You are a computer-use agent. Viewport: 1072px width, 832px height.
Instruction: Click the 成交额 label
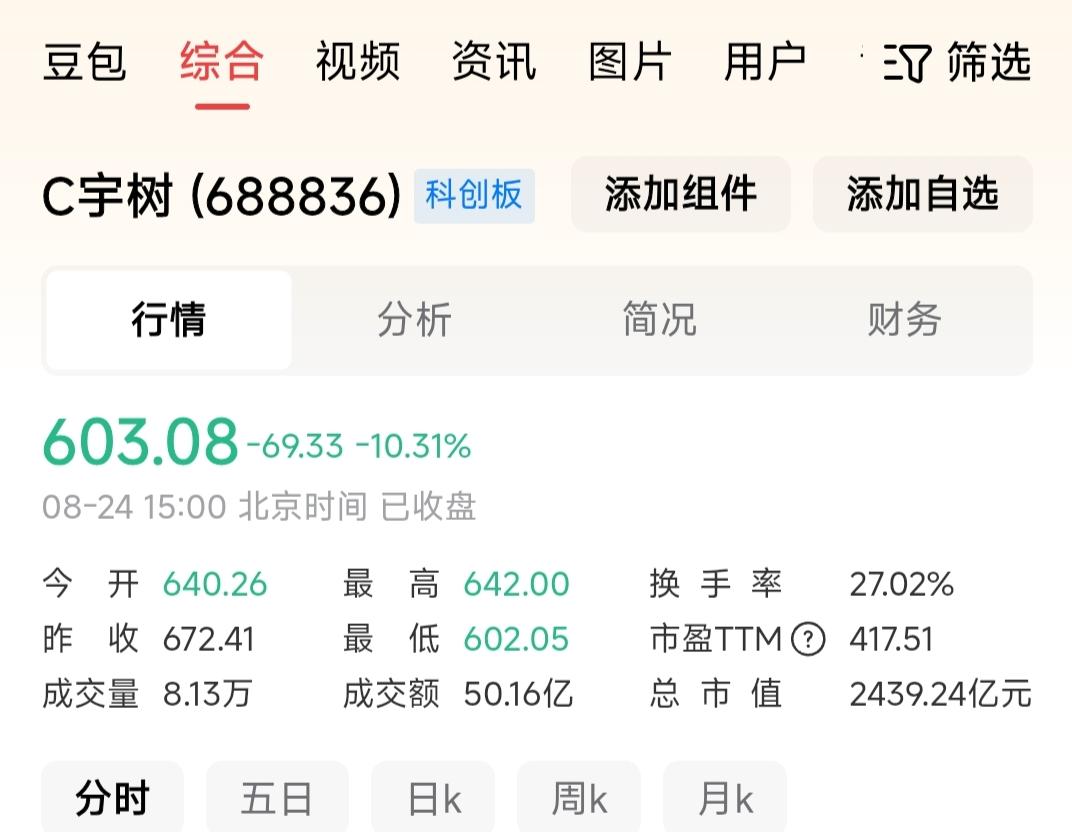point(391,695)
